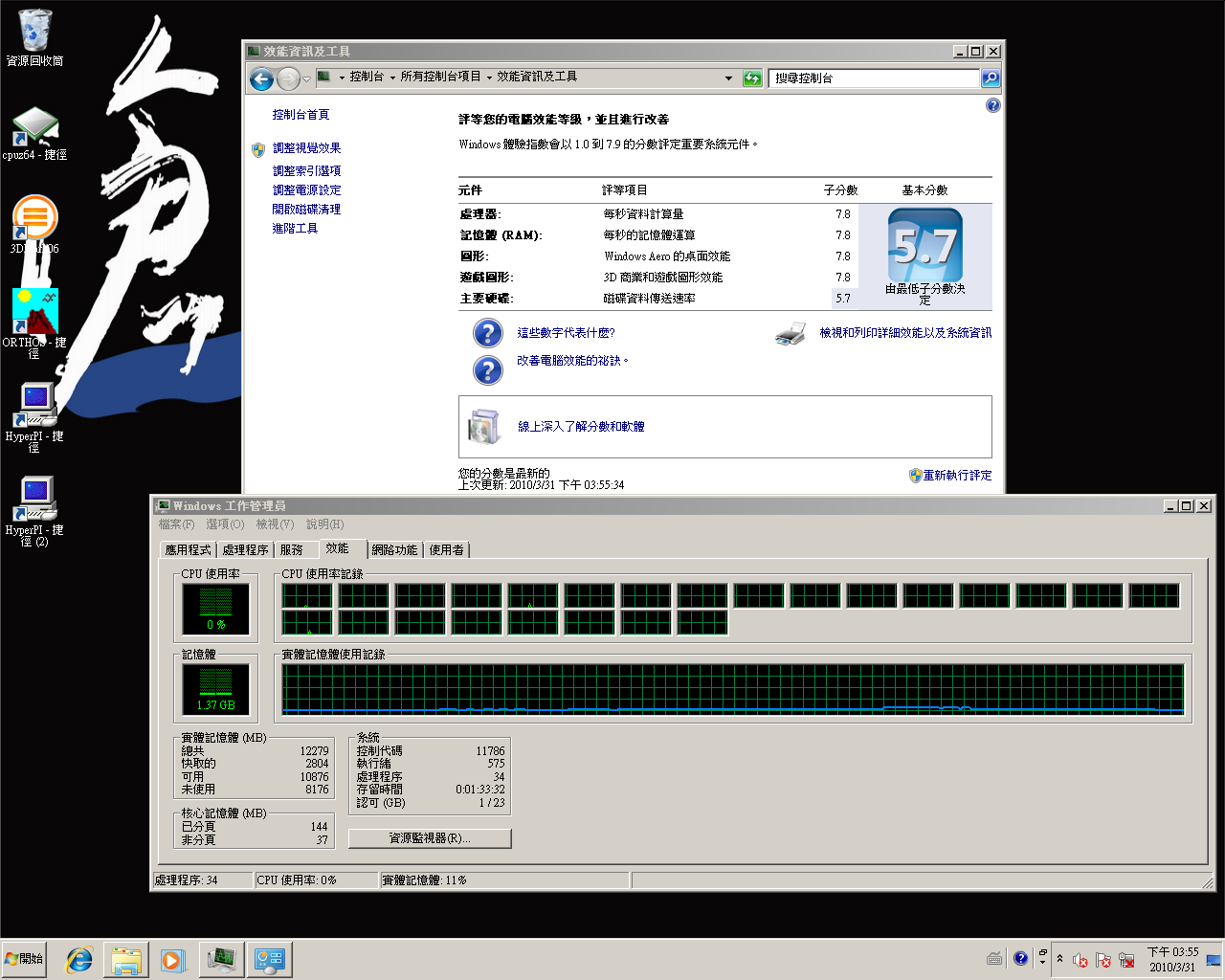This screenshot has height=980, width=1225.
Task: Open the 調整電源設定 link
Action: tap(306, 190)
